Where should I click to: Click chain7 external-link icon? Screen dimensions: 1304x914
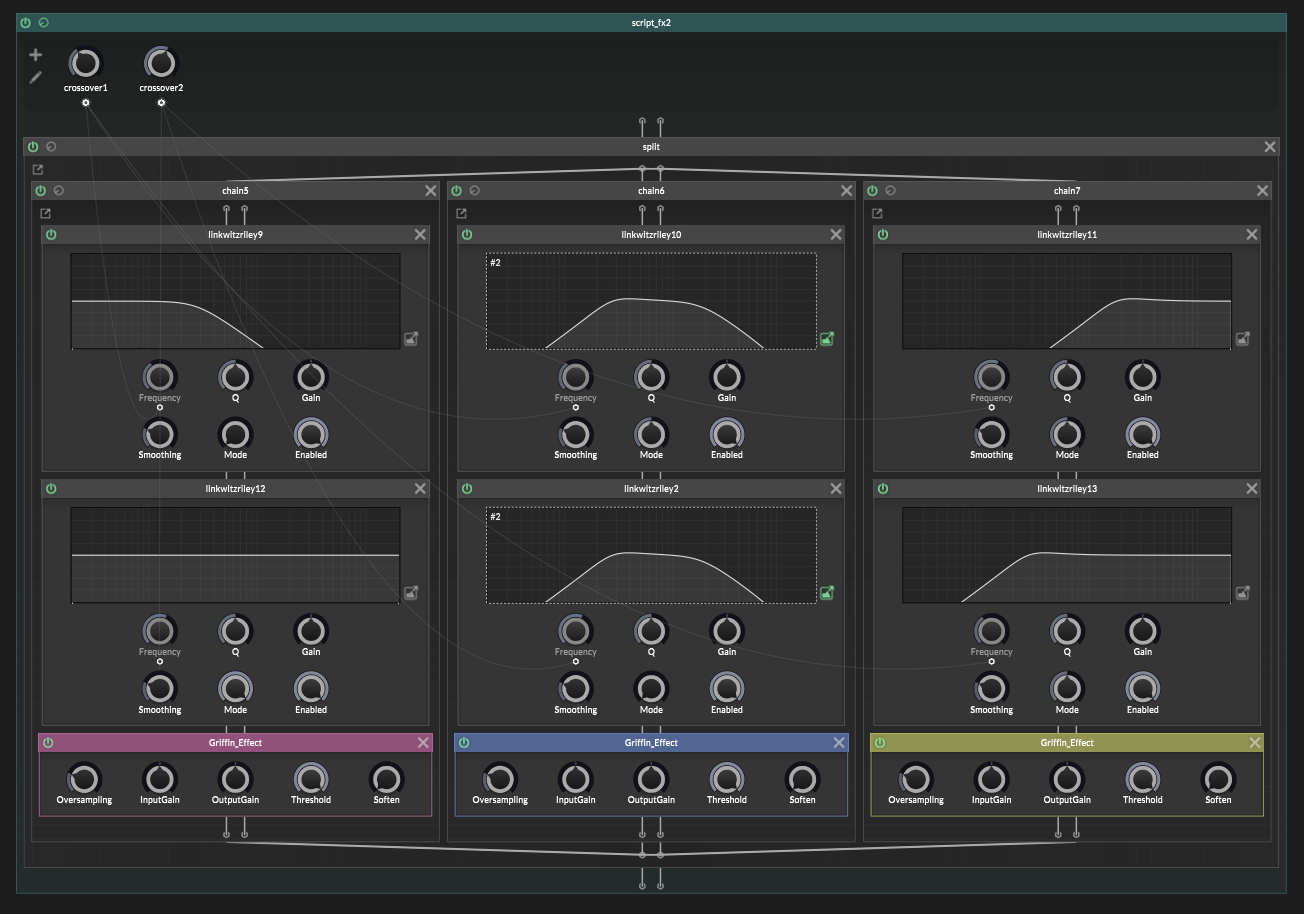tap(878, 213)
